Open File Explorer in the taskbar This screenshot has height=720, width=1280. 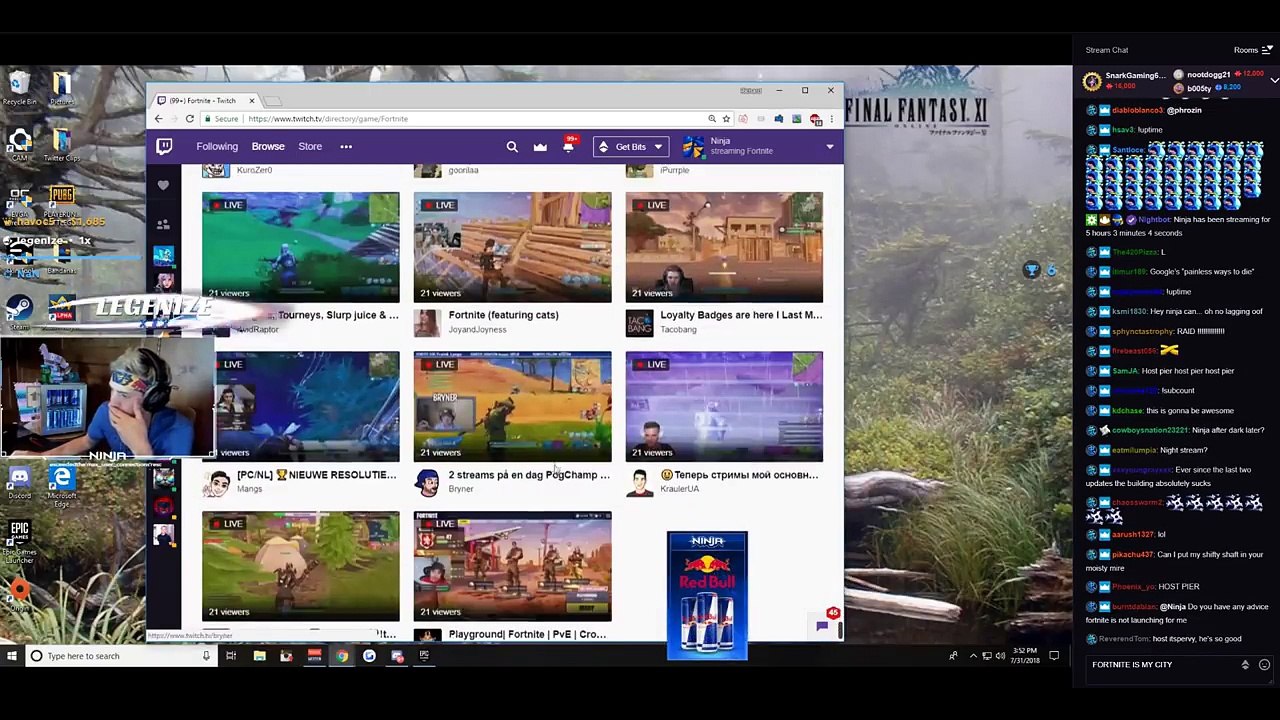(x=259, y=656)
